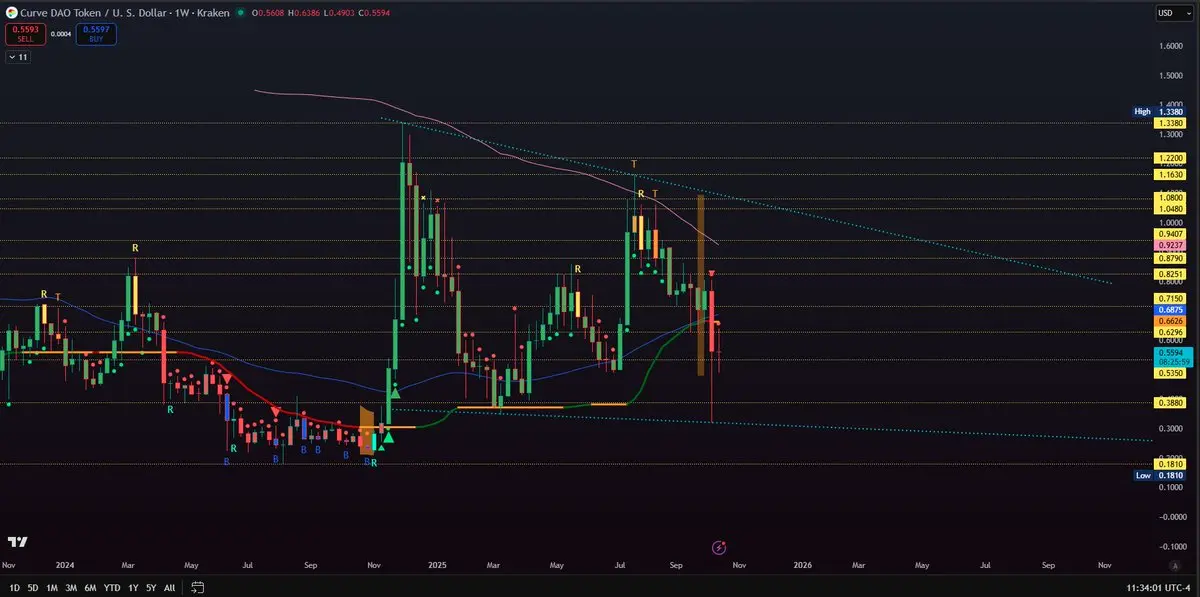
Task: Click the 1.0480 price level label
Action: [x=1171, y=209]
